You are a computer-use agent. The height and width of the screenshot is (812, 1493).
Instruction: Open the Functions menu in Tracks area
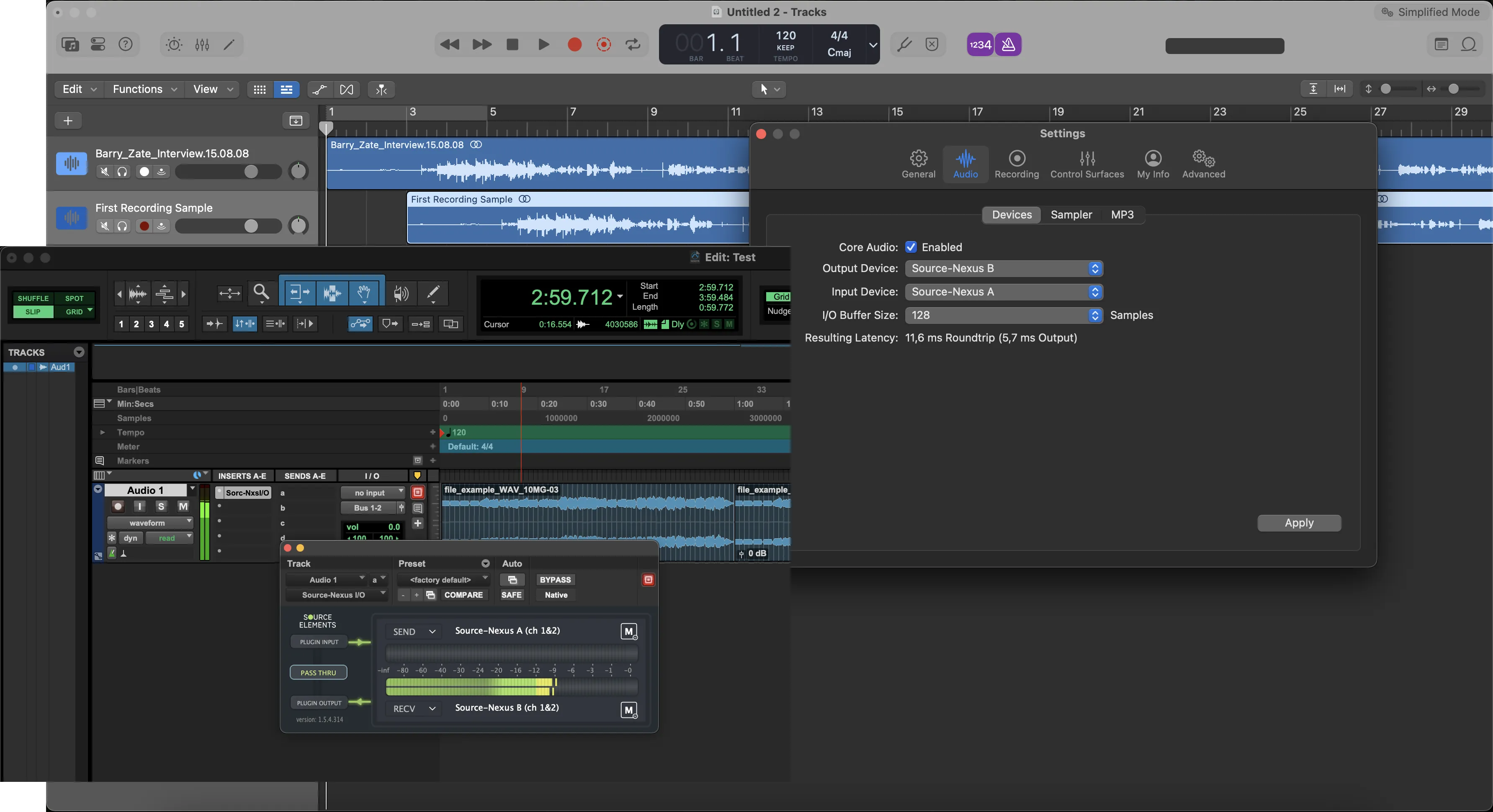(x=144, y=89)
